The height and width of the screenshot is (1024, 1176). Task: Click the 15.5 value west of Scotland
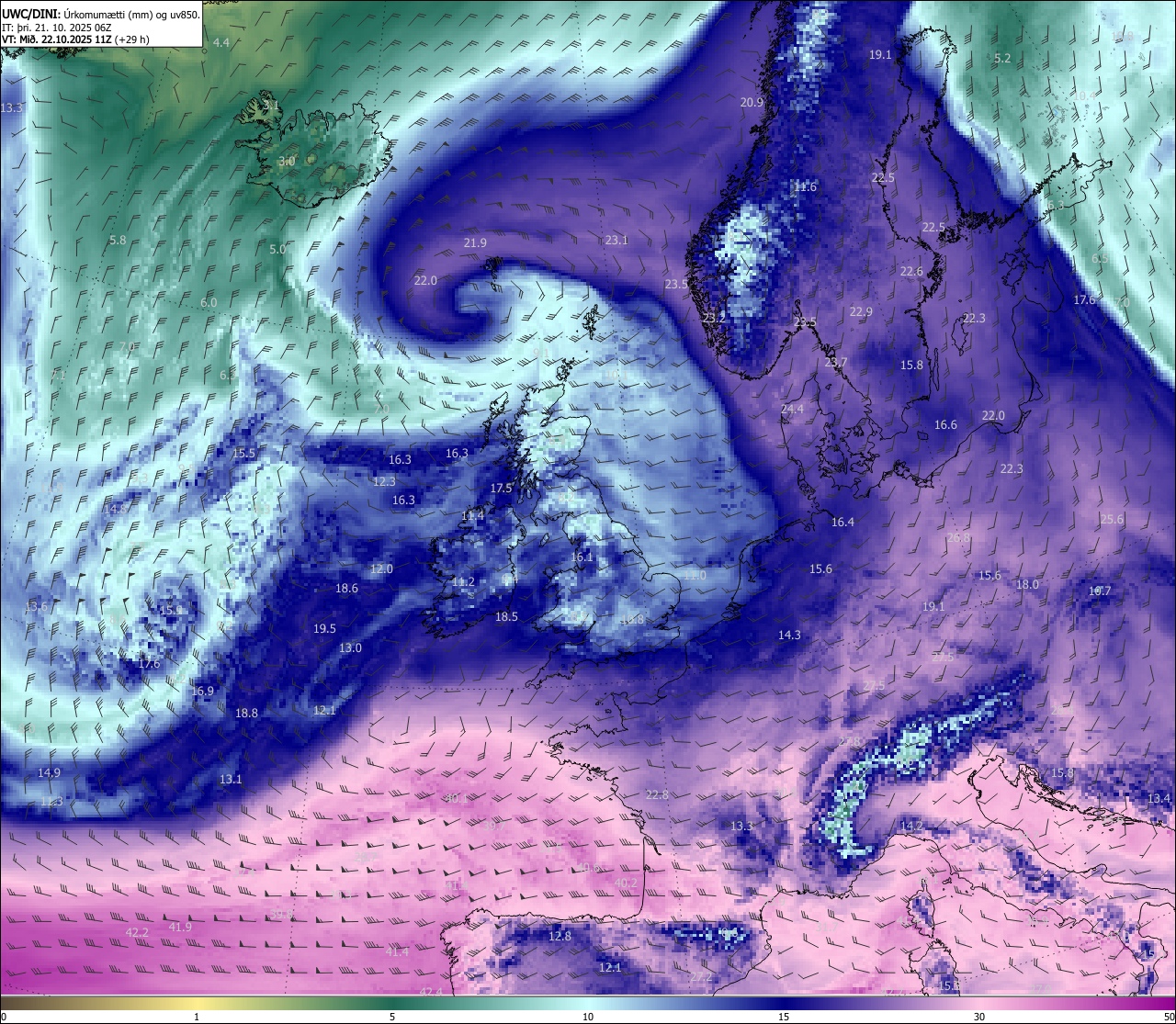pyautogui.click(x=243, y=454)
